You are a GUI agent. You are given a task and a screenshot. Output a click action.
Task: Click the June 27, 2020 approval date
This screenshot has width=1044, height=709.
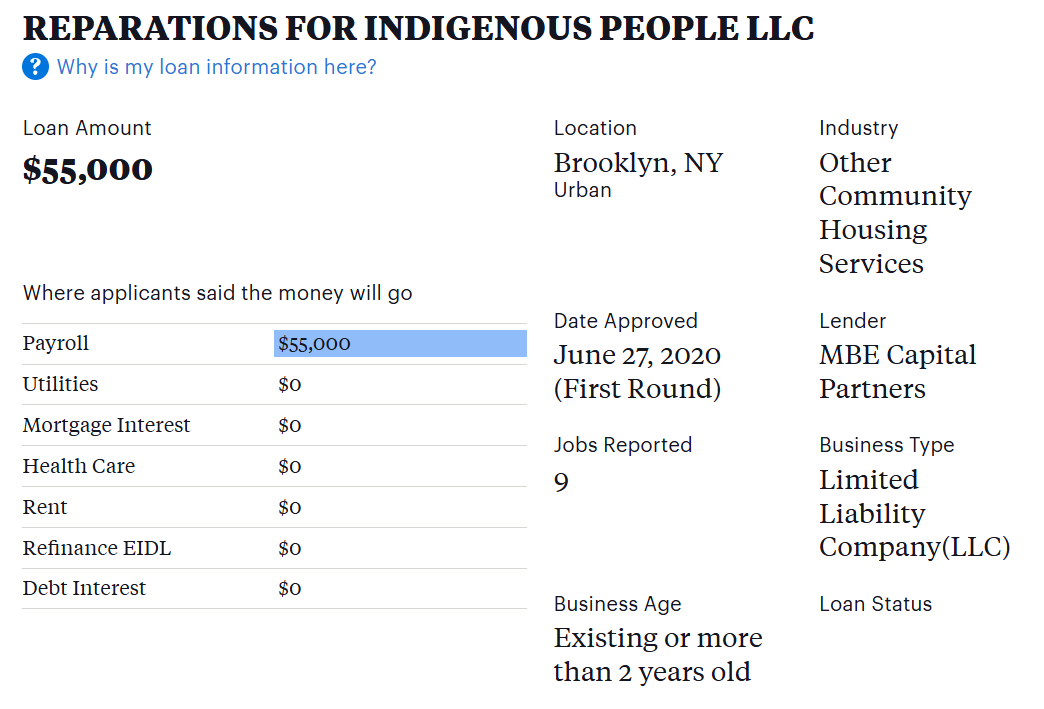(637, 356)
